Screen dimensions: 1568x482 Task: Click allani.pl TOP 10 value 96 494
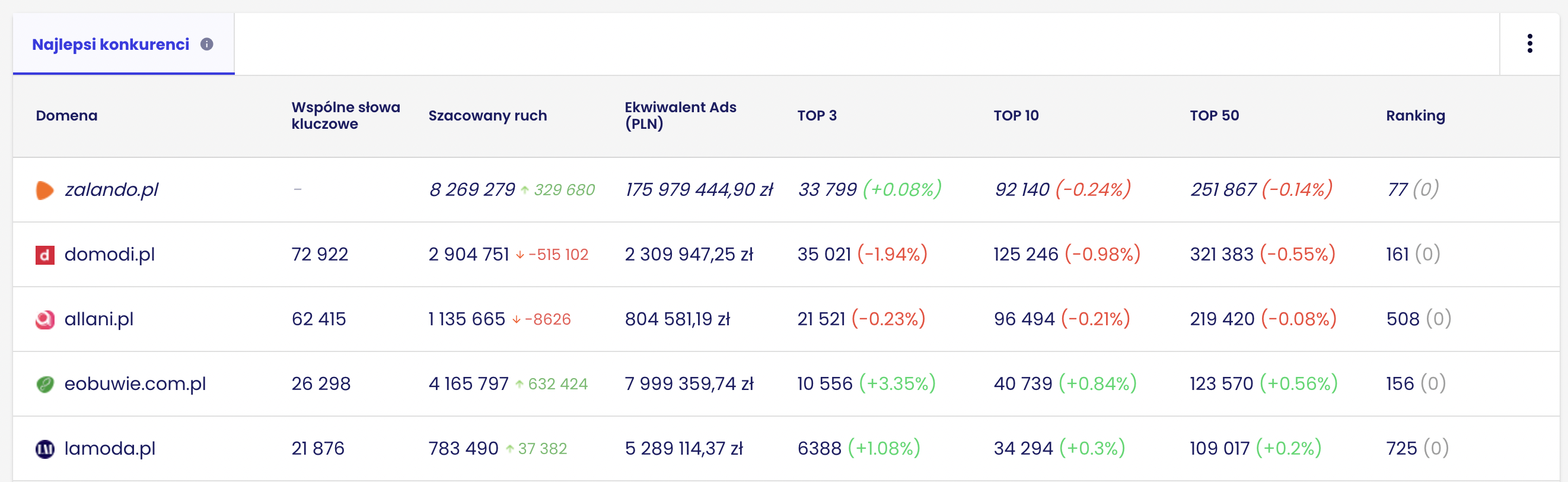pos(1024,319)
